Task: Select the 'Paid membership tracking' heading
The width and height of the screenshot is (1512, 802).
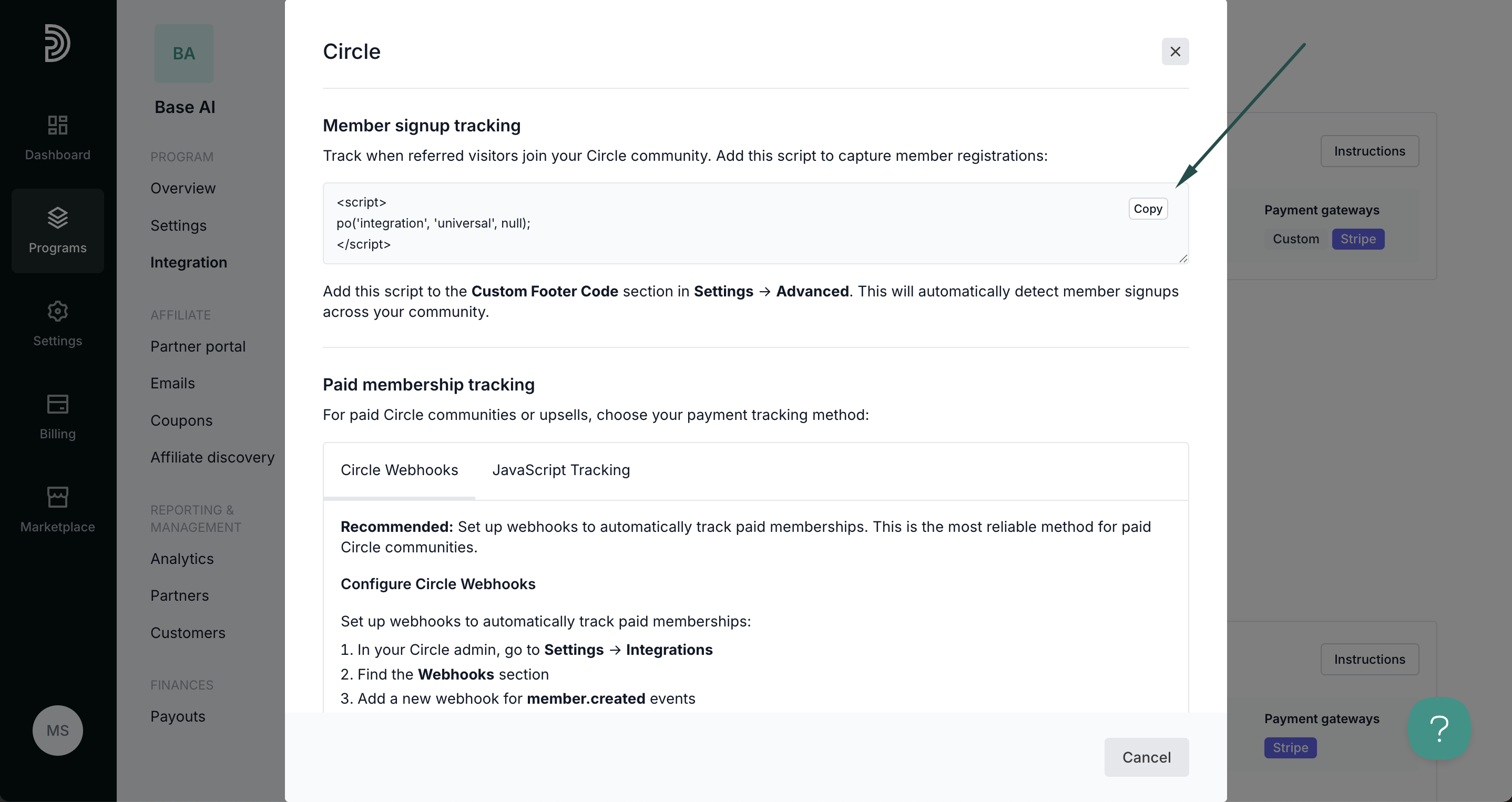Action: [428, 385]
